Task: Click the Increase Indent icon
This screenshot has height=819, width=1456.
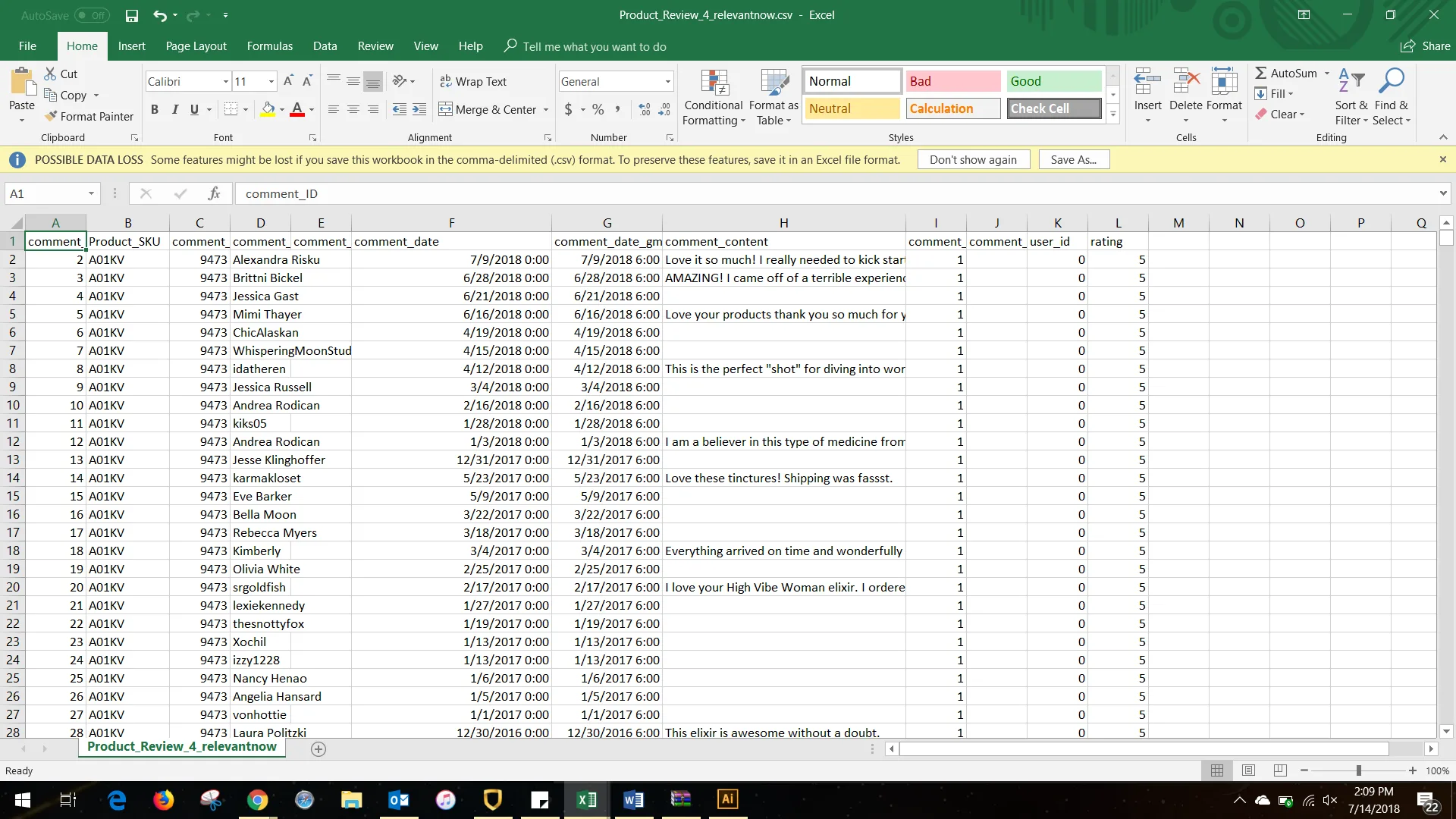Action: pyautogui.click(x=419, y=109)
